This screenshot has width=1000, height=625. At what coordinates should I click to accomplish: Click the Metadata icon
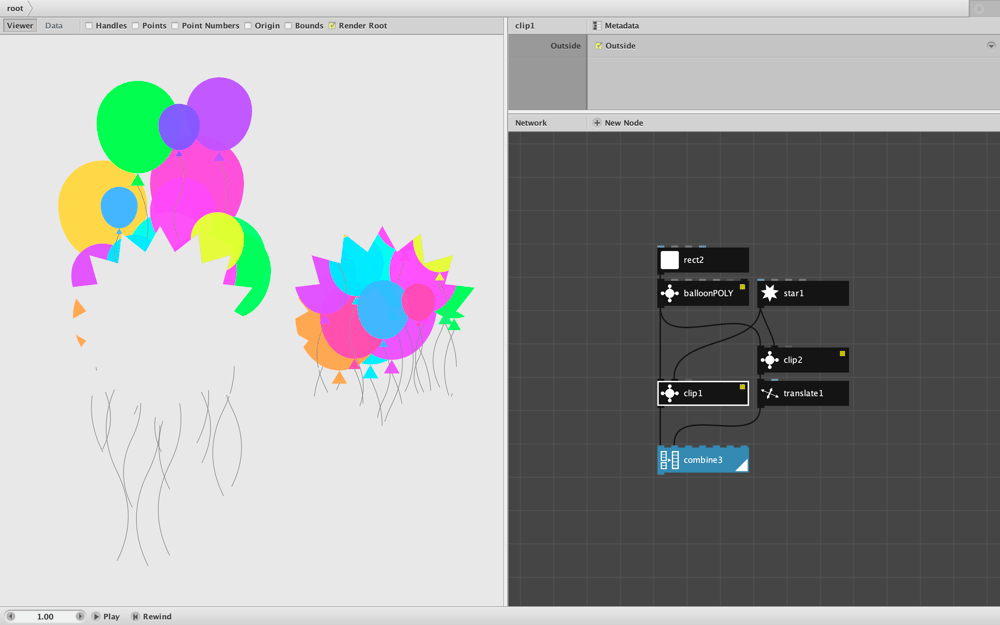point(597,26)
